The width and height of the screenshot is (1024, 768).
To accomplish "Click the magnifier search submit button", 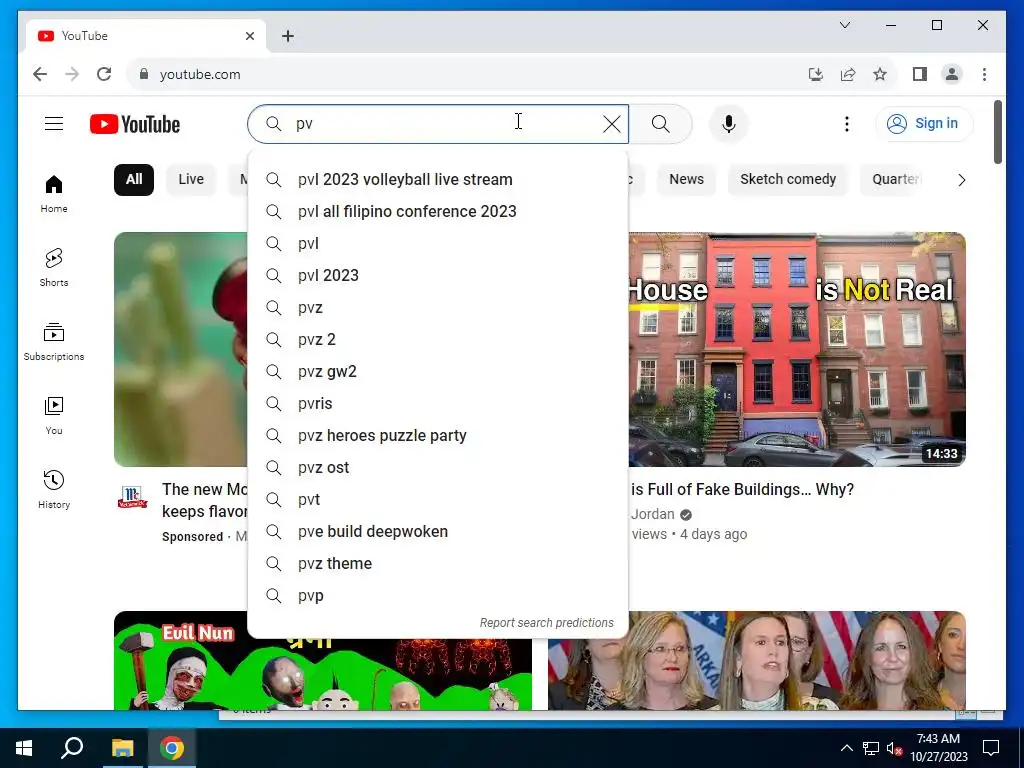I will [x=660, y=124].
